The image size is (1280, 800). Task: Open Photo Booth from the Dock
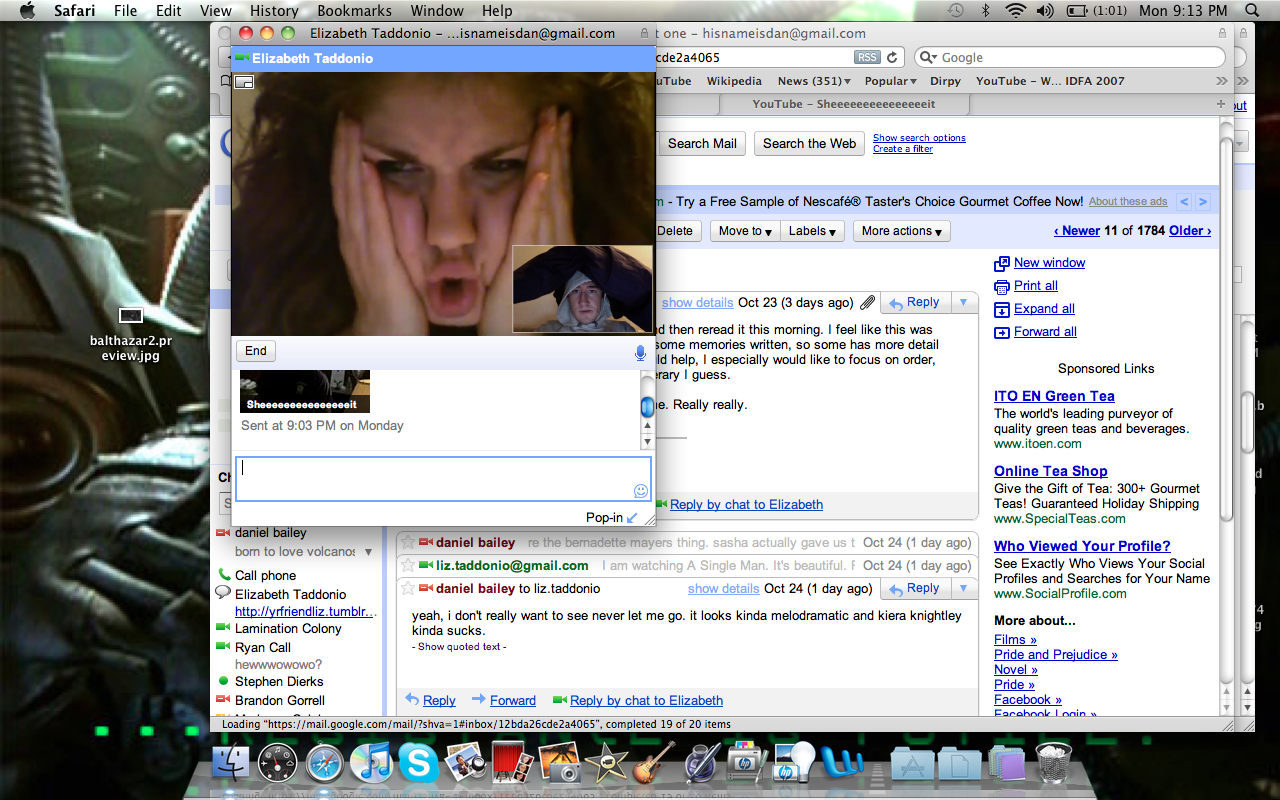pos(513,762)
